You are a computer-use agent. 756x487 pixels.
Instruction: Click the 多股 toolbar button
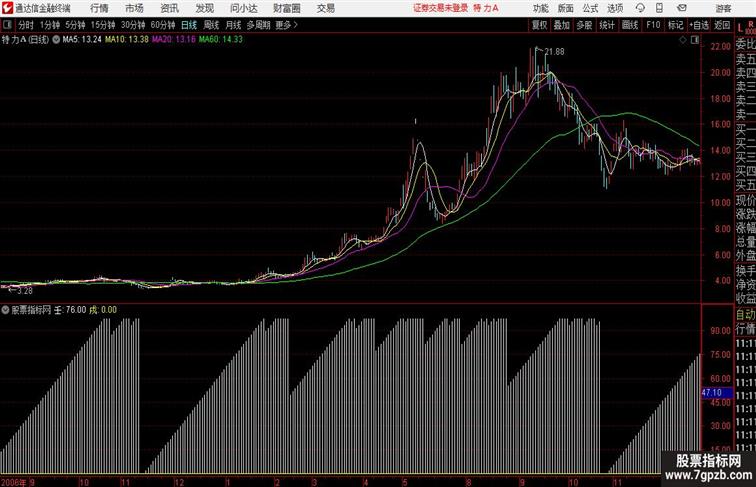point(584,25)
